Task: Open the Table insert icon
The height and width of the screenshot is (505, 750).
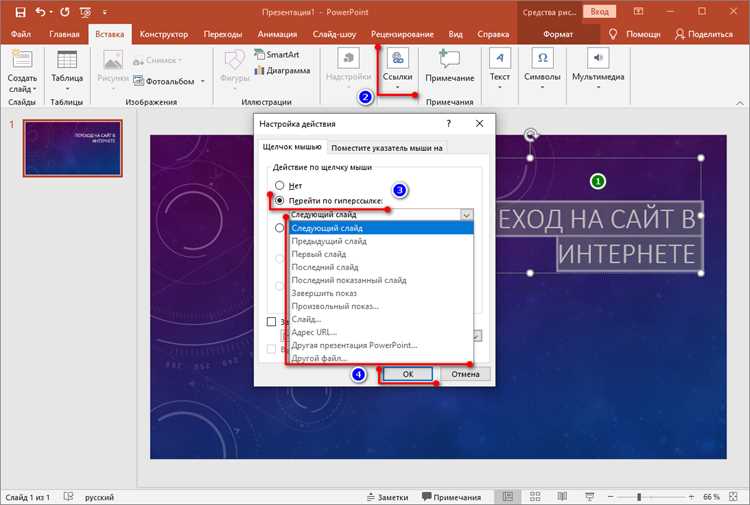Action: (66, 60)
